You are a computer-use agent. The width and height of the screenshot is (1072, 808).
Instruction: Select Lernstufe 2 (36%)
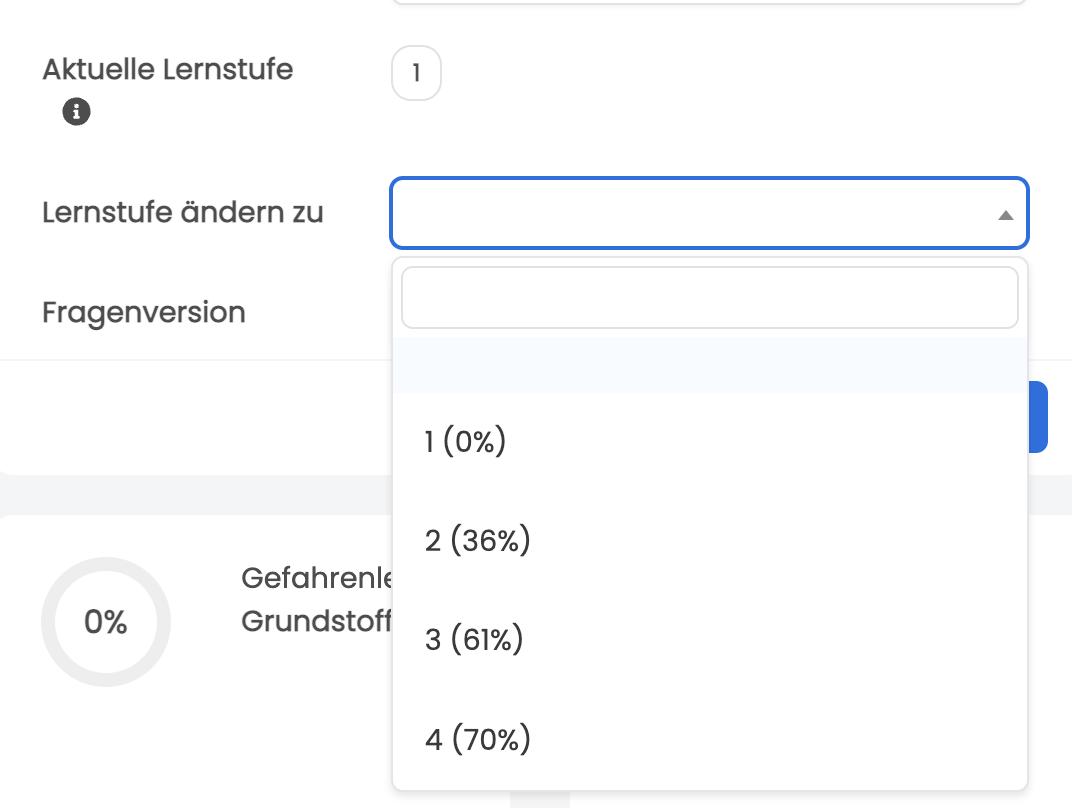point(477,541)
